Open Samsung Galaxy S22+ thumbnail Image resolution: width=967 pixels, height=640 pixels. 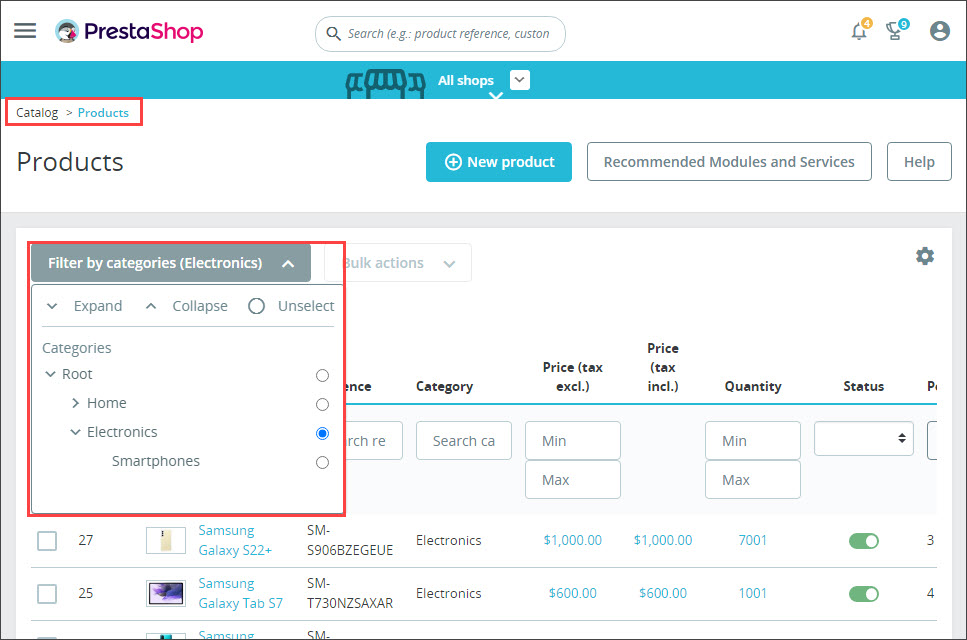166,541
